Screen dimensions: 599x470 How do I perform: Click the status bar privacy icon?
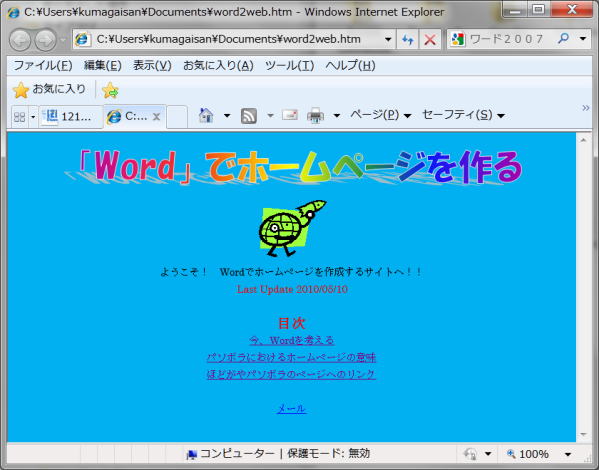coord(469,454)
